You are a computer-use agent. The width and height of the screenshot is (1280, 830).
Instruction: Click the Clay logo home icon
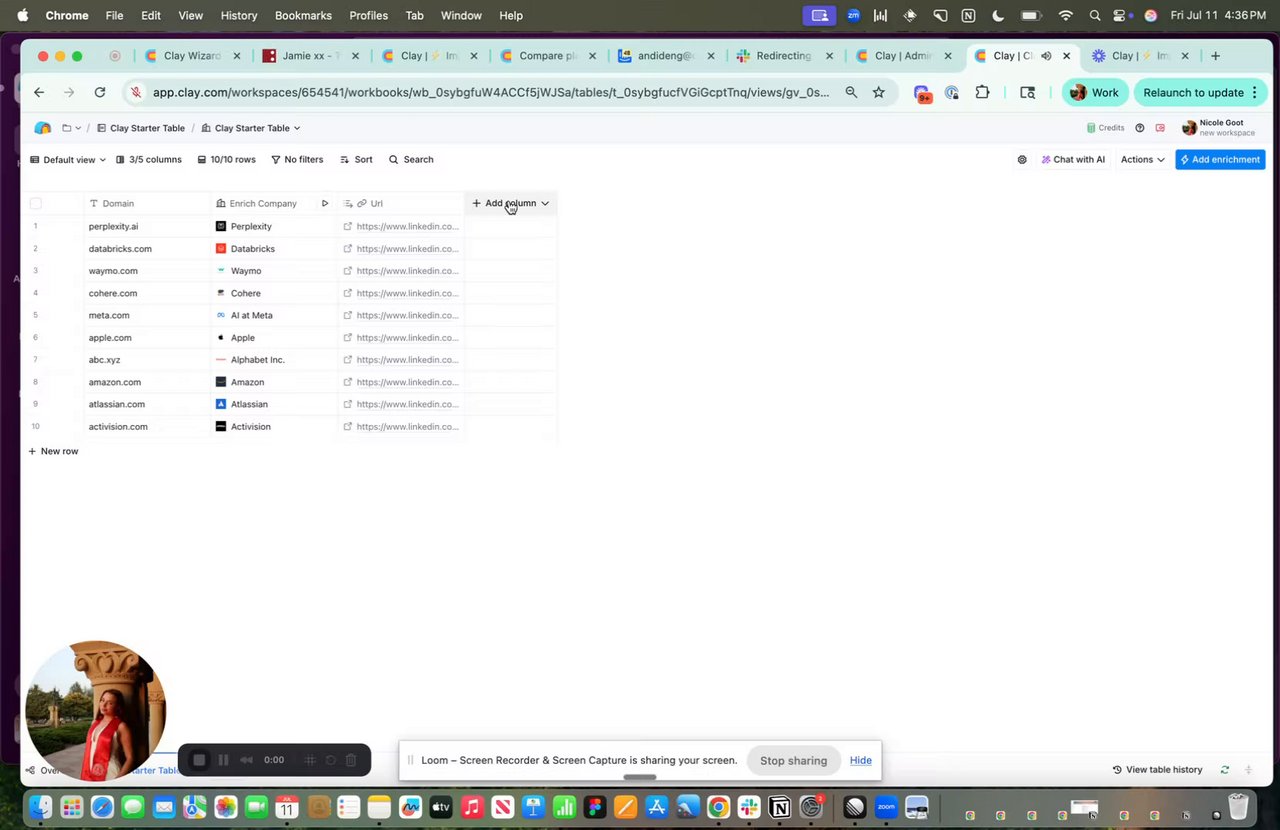coord(42,128)
